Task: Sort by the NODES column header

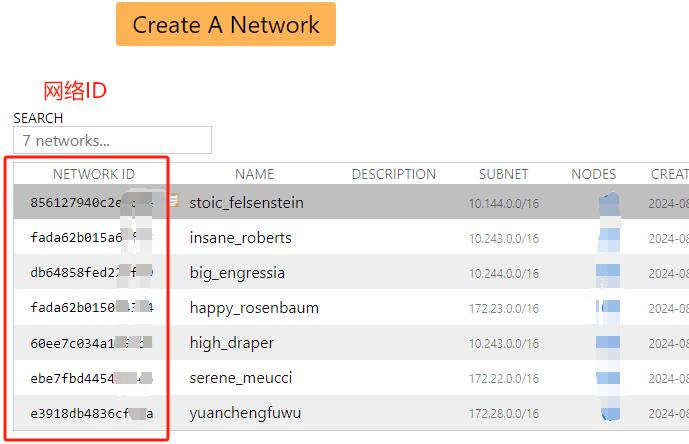Action: pyautogui.click(x=594, y=174)
